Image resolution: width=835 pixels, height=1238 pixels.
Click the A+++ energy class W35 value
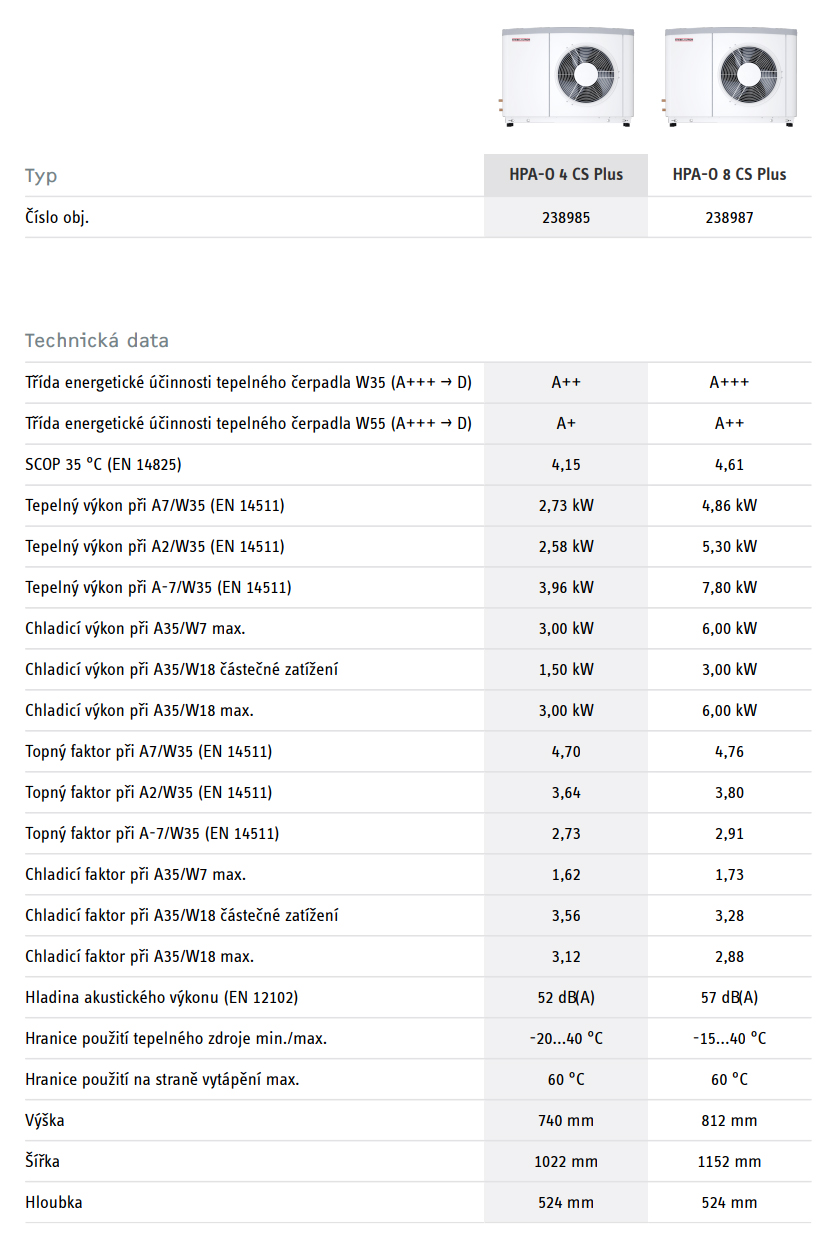(729, 383)
